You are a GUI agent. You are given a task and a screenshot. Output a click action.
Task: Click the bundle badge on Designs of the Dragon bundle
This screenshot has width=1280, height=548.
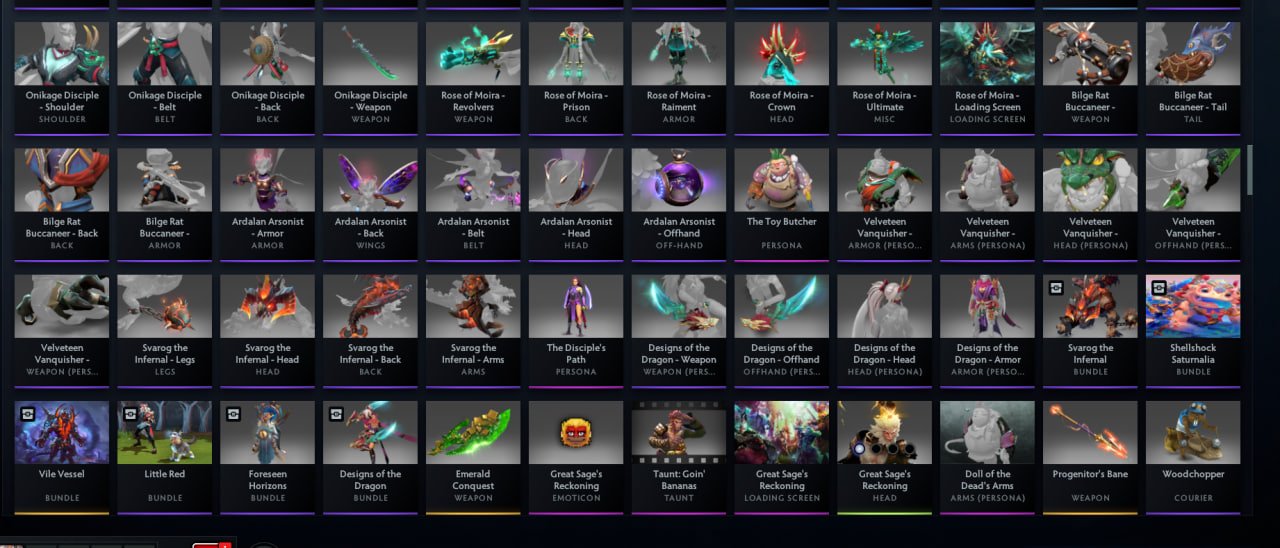[x=336, y=414]
